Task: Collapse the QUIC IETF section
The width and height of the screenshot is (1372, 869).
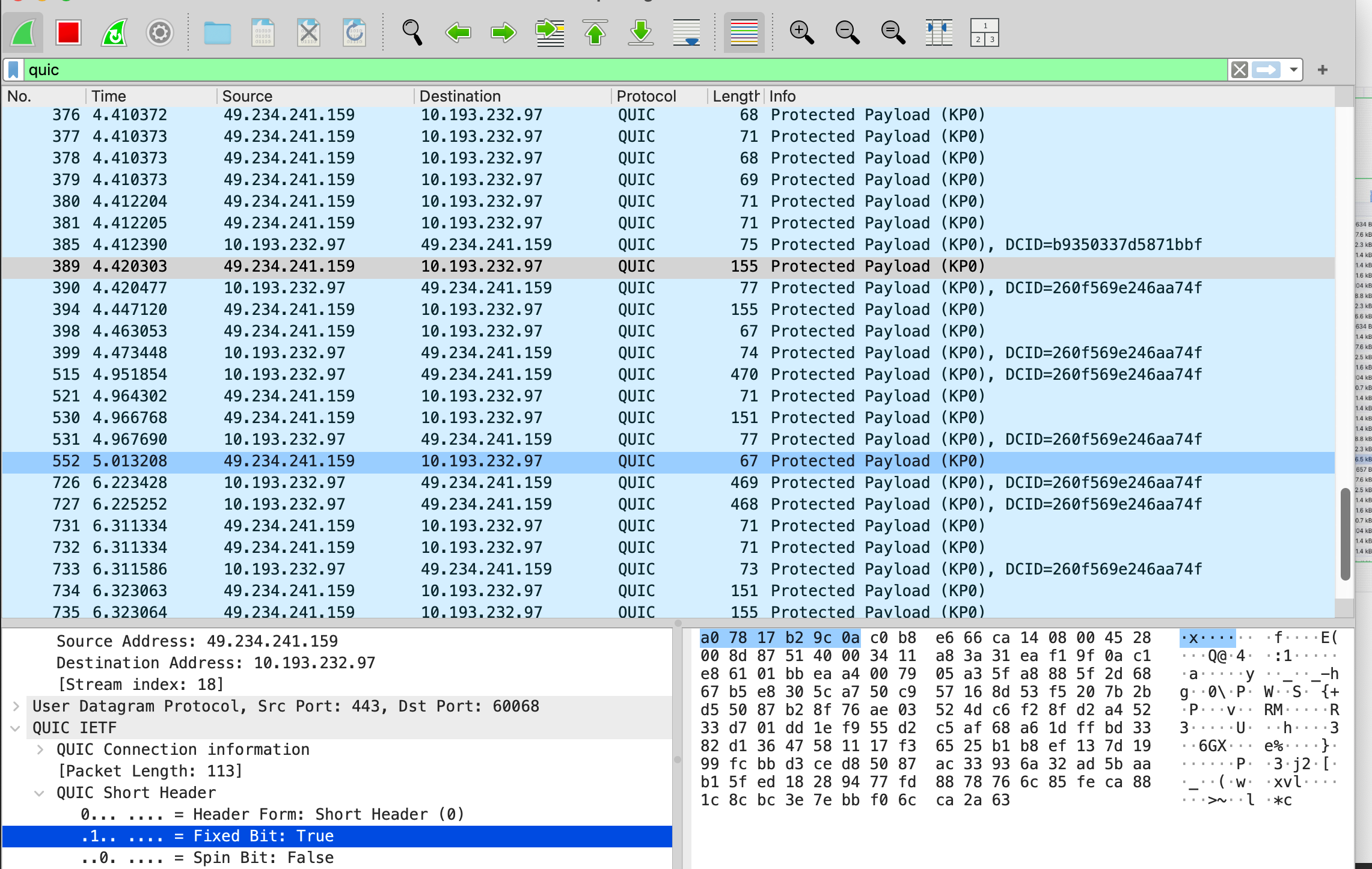Action: pyautogui.click(x=16, y=728)
